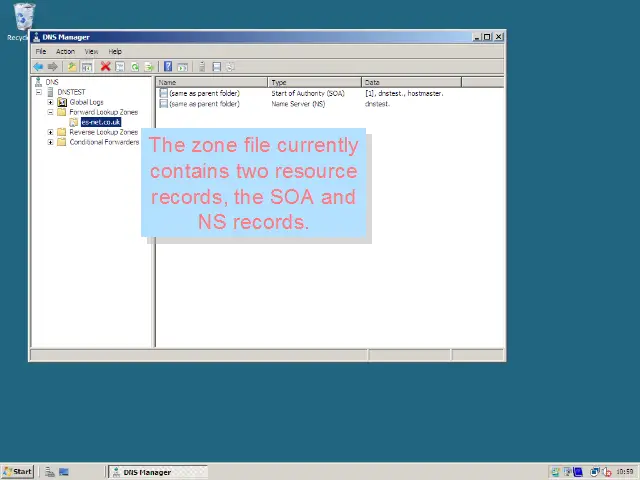
Task: Click the Show Desktop quick launch icon
Action: tap(64, 472)
